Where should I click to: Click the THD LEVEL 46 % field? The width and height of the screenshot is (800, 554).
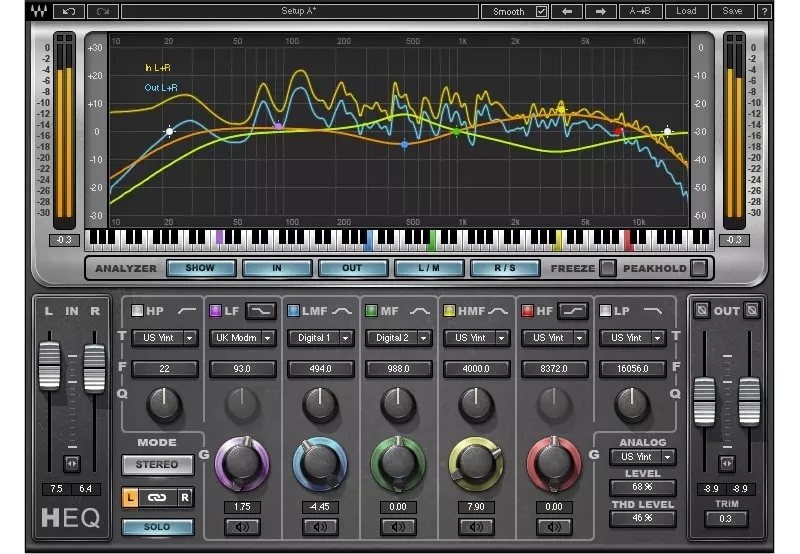click(x=643, y=518)
